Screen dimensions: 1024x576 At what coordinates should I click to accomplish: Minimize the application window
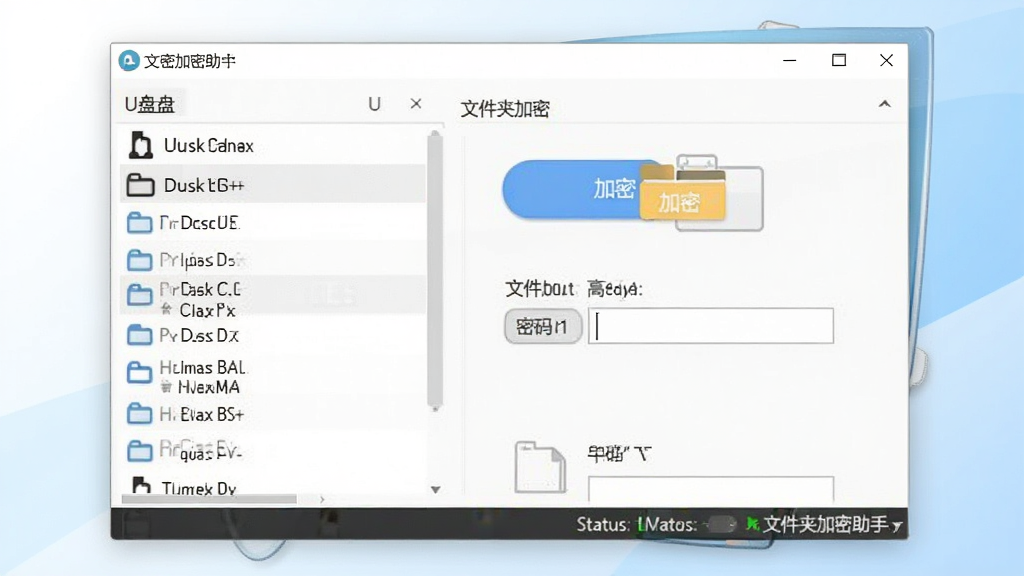[x=790, y=60]
